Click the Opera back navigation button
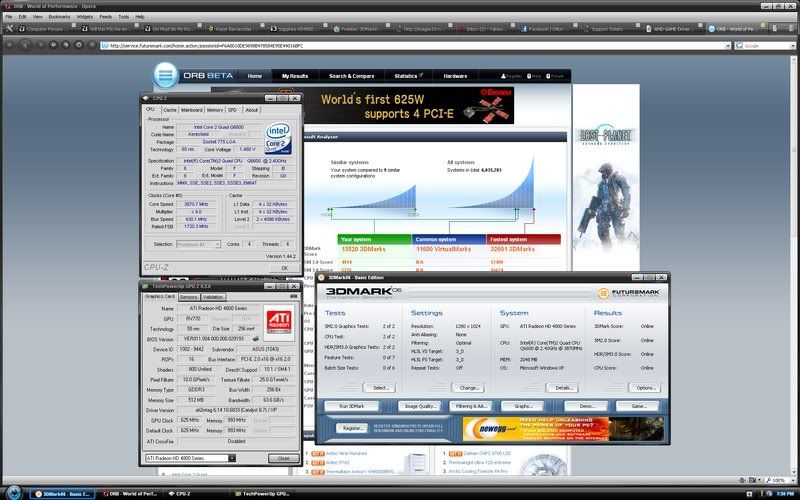The width and height of the screenshot is (800, 500). 24,45
